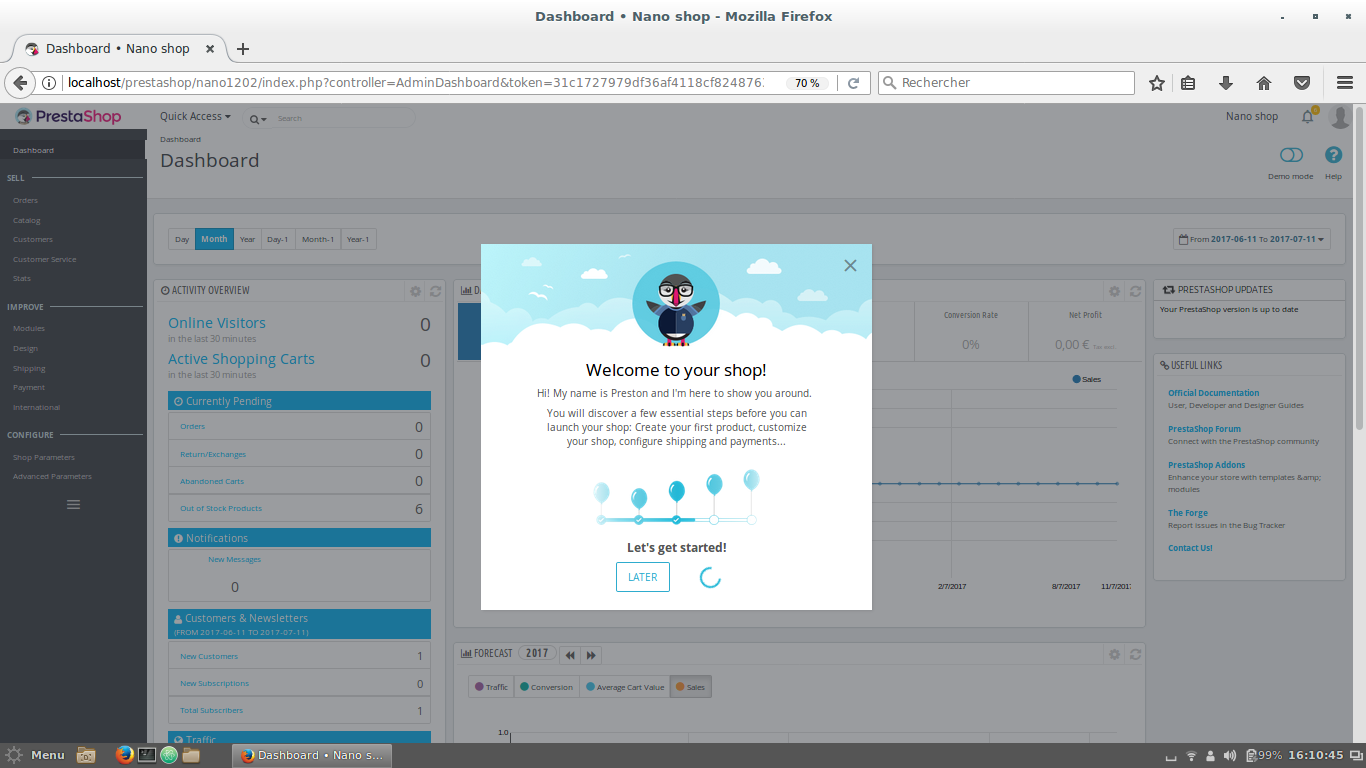Select the Day-1 date range tab
The height and width of the screenshot is (768, 1366).
click(278, 239)
